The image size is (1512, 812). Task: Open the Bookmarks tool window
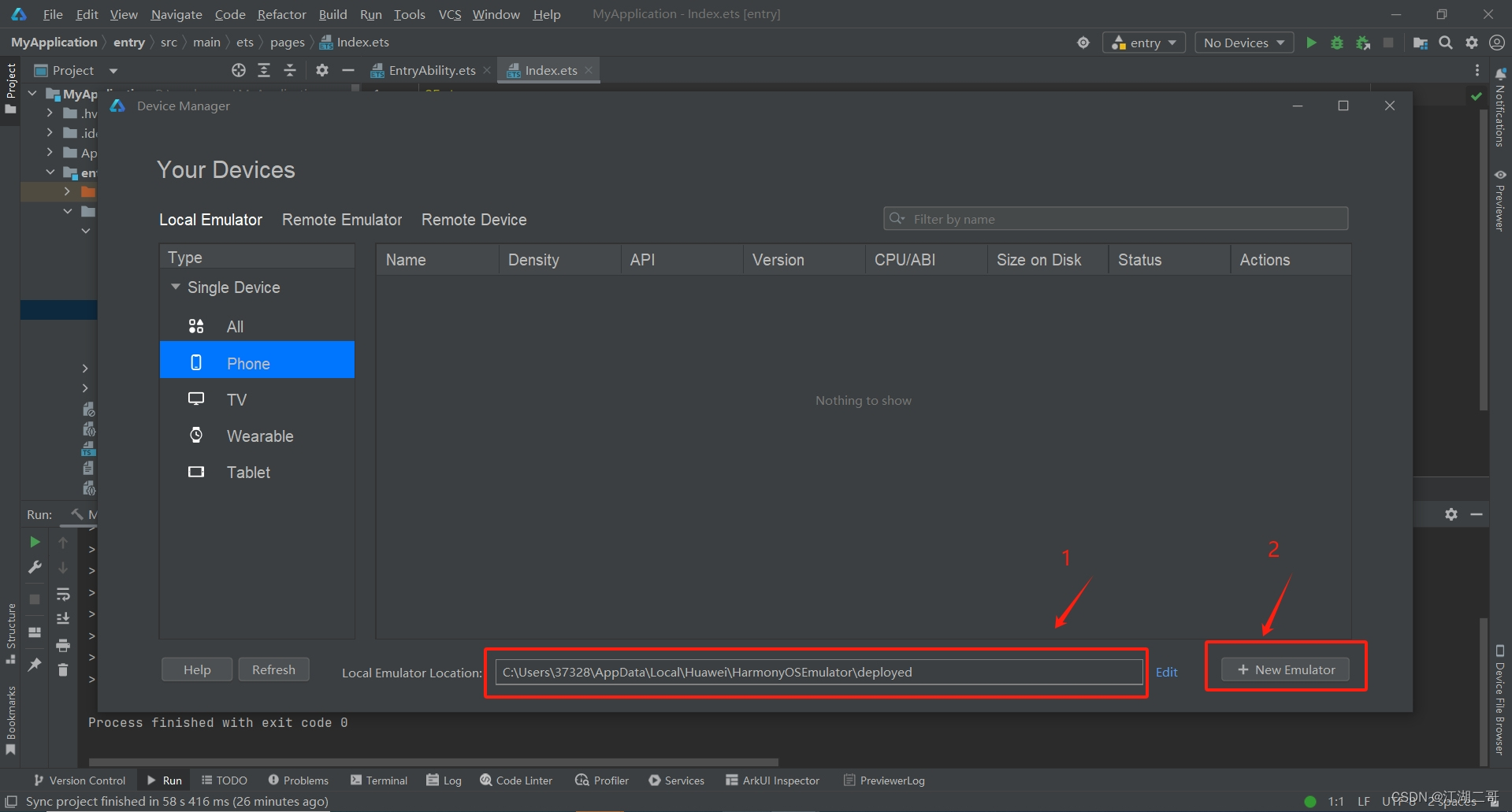(11, 721)
